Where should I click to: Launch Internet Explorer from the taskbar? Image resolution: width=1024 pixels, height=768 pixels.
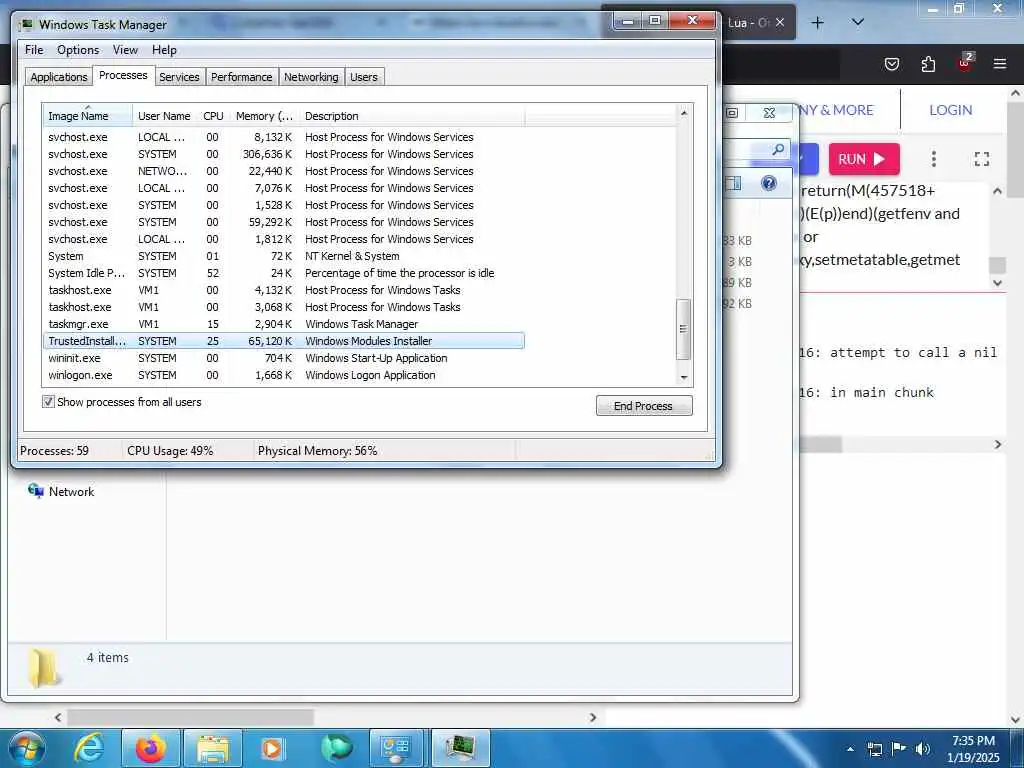(x=89, y=748)
